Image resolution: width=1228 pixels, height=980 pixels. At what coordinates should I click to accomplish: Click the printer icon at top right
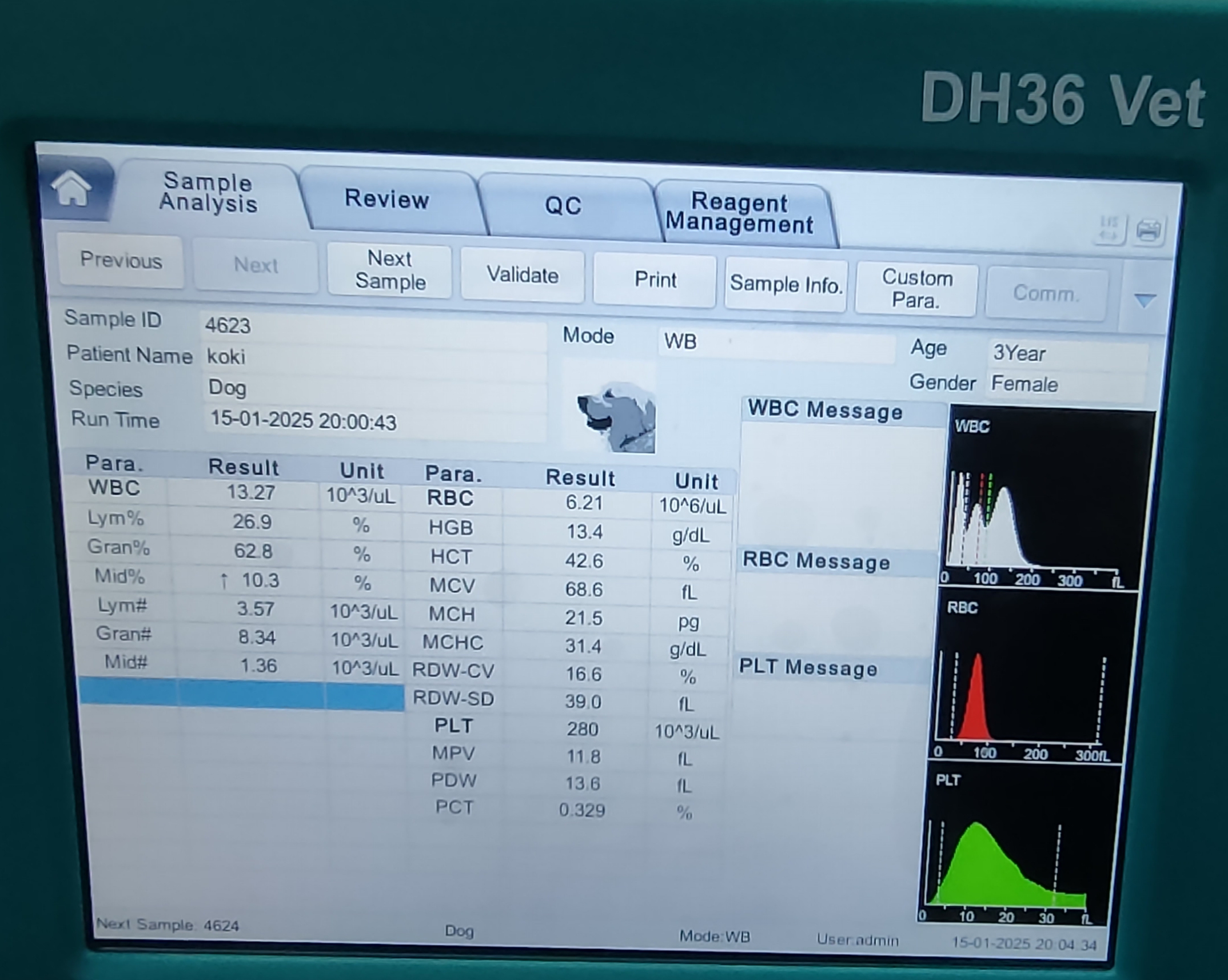1148,230
